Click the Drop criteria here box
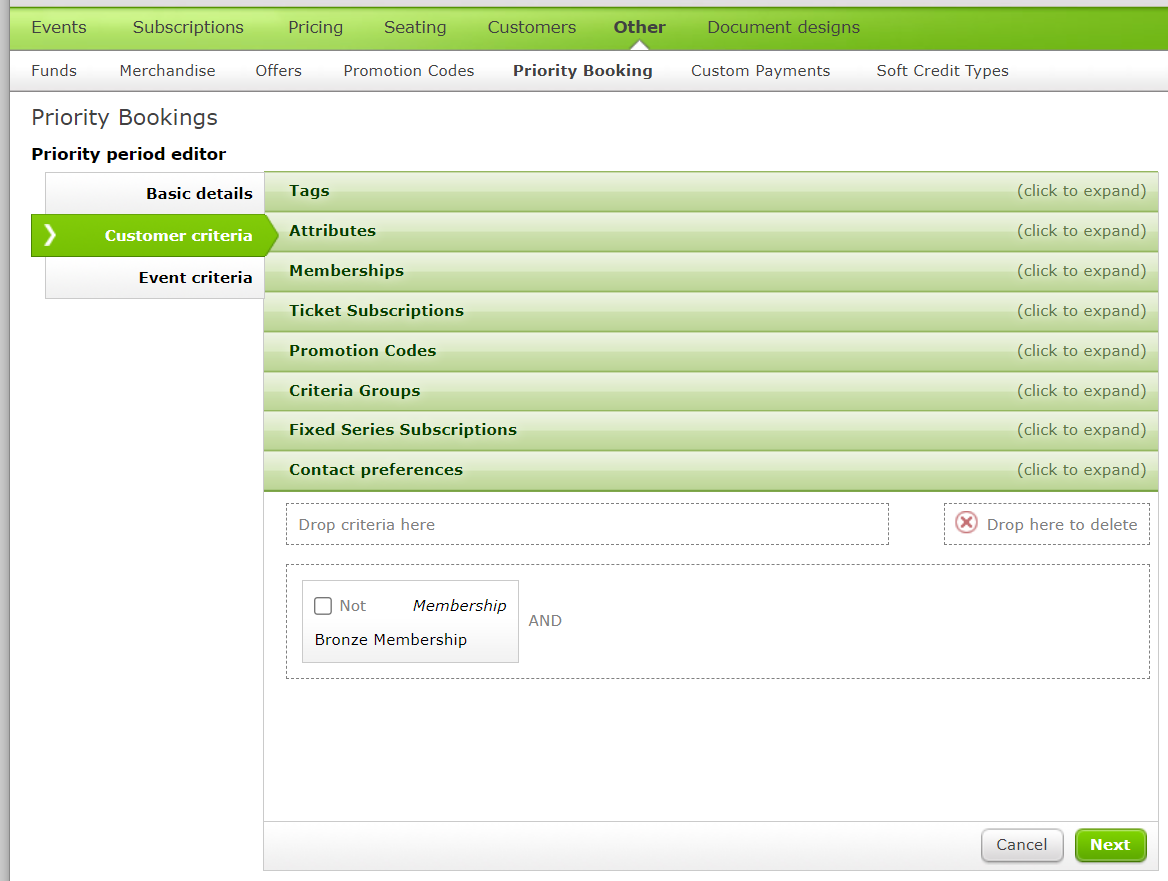Viewport: 1168px width, 881px height. point(587,524)
